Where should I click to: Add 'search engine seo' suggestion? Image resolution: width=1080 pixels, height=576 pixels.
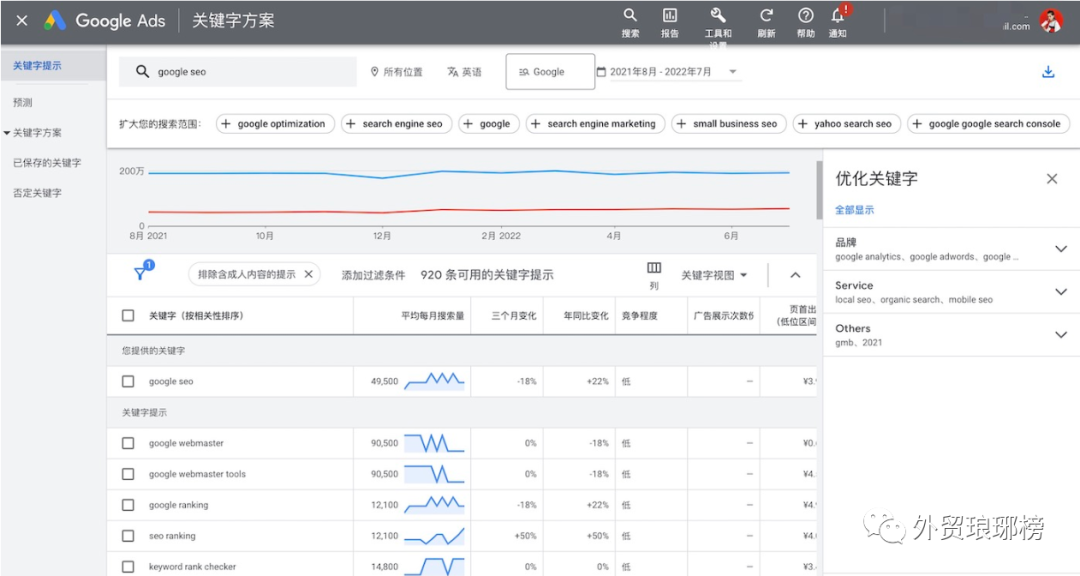click(397, 124)
